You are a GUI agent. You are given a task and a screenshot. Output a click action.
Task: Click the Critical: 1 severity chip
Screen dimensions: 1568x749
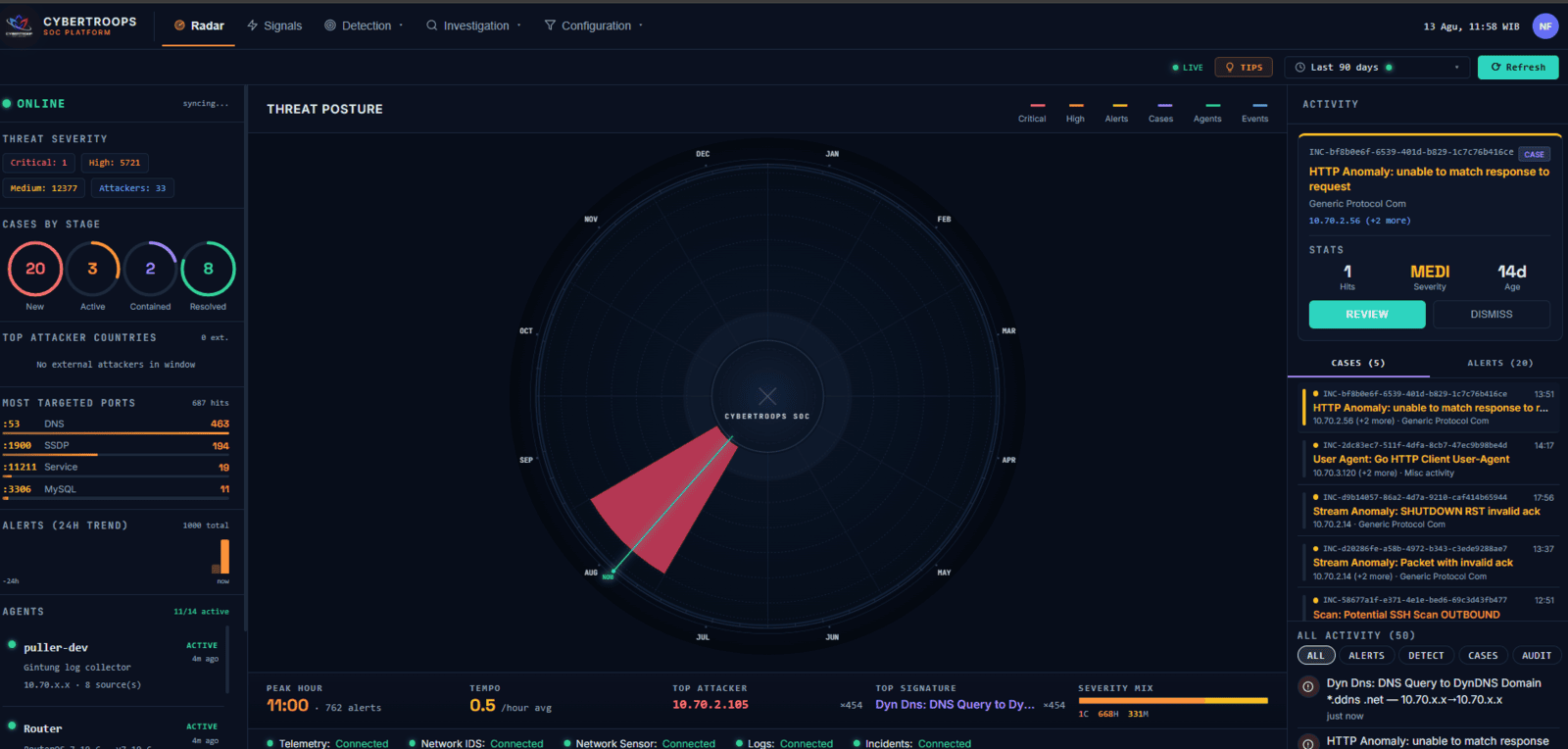(x=39, y=163)
